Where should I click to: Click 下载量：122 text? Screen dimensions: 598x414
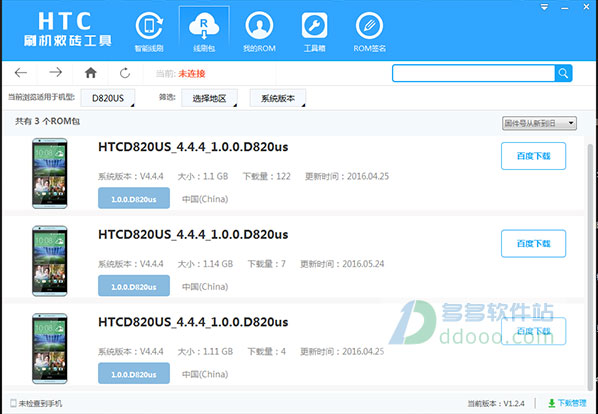(267, 176)
